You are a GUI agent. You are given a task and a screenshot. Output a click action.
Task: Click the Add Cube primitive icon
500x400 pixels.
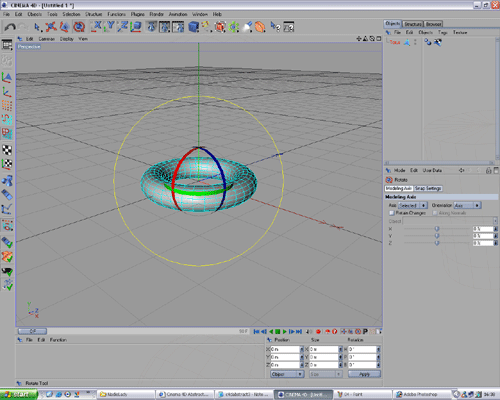click(x=193, y=27)
